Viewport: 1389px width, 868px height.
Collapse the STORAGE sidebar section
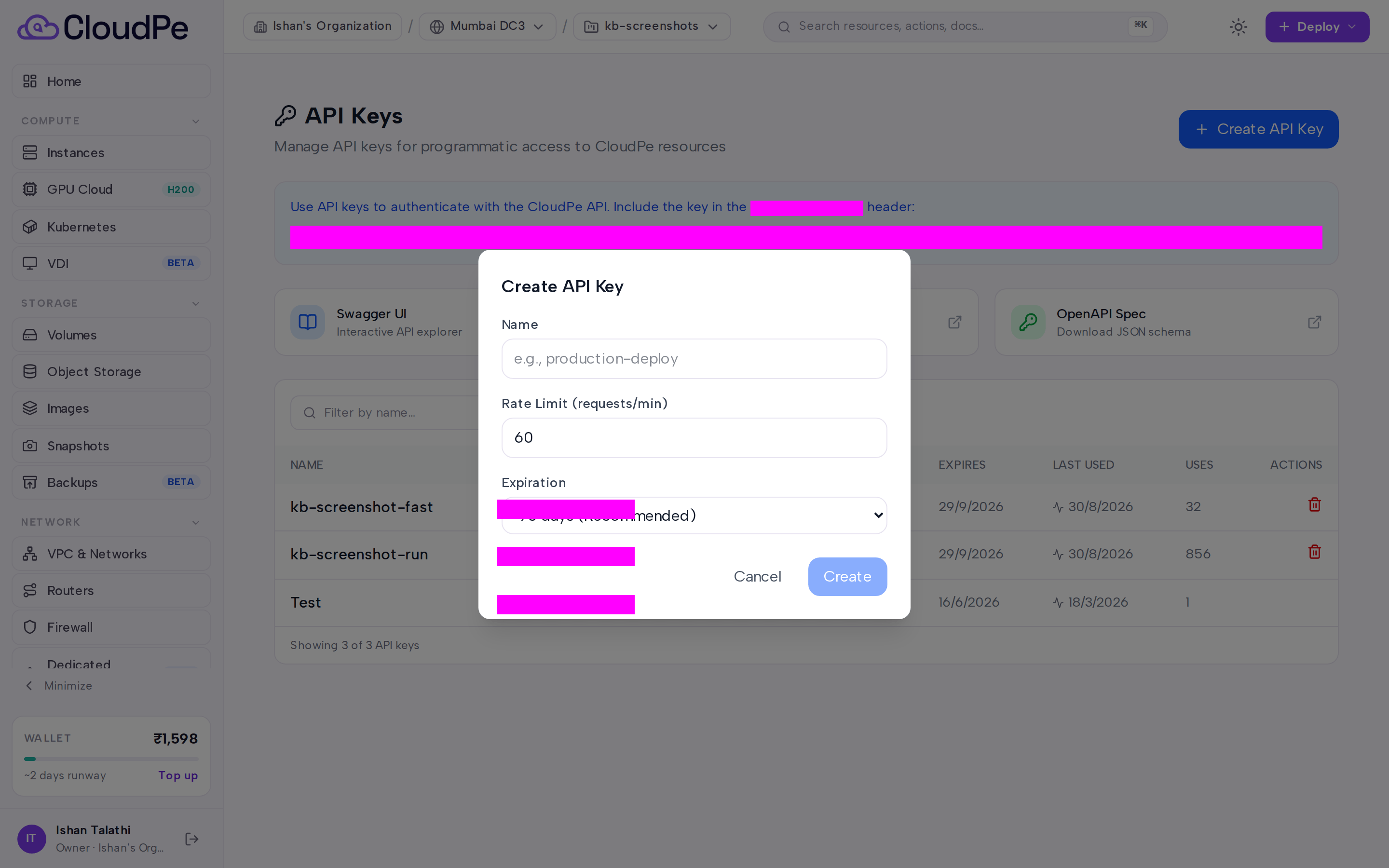tap(196, 303)
